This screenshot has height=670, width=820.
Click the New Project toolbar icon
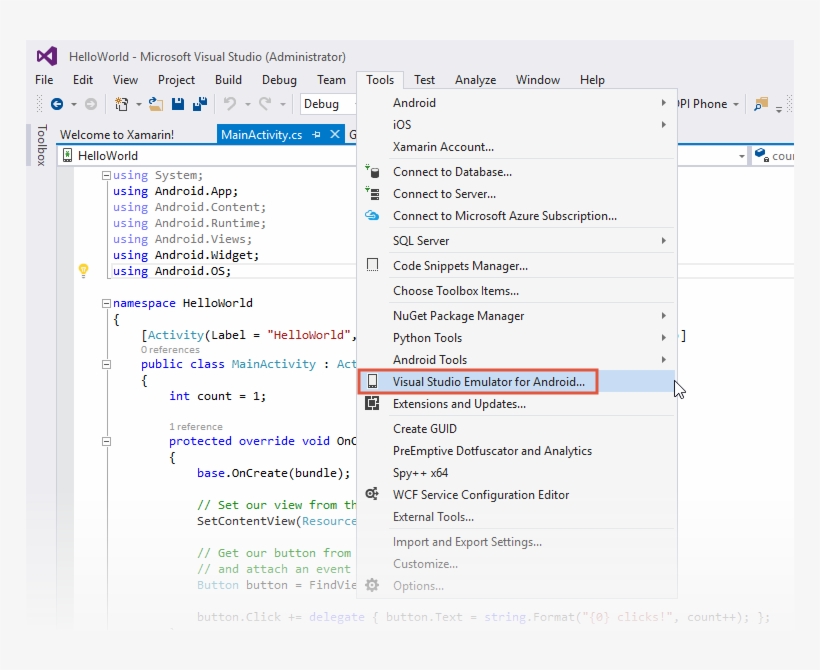click(122, 103)
